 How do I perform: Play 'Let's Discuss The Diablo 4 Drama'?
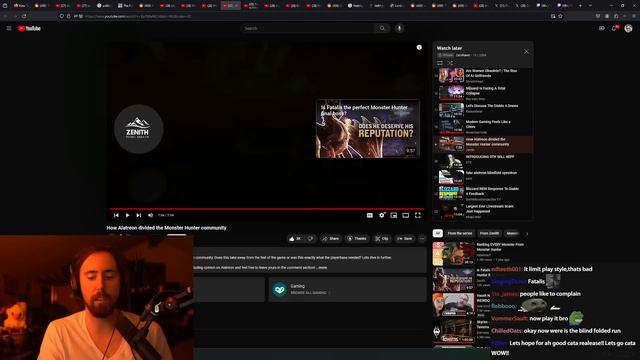coord(483,110)
